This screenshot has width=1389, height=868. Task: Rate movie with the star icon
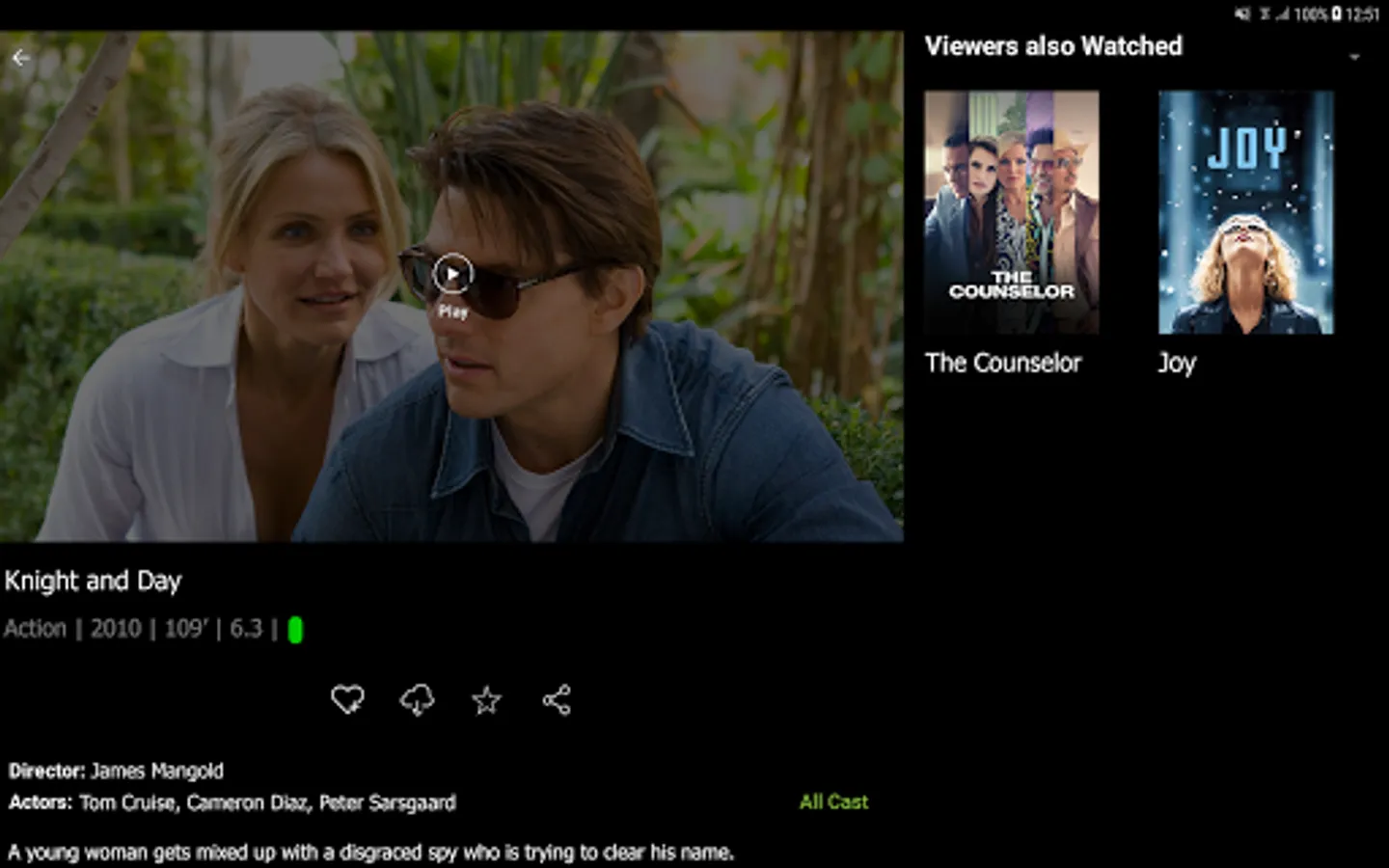(x=486, y=700)
